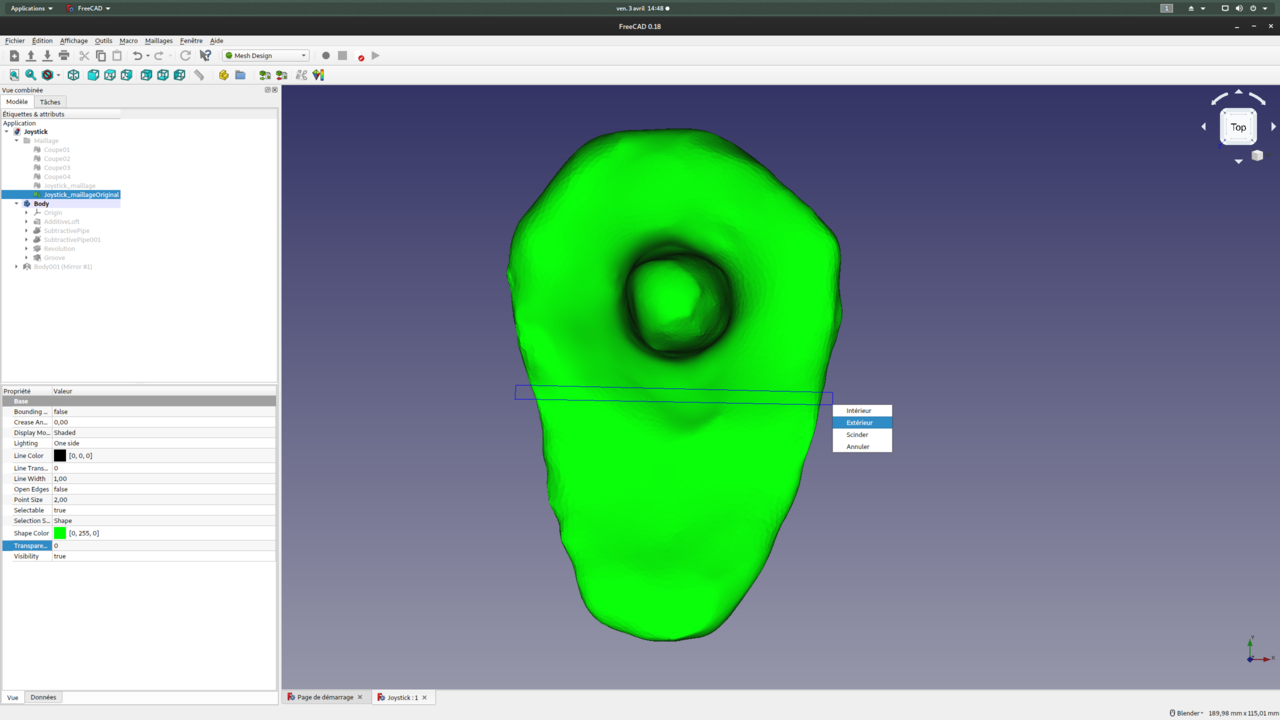Open the small cube menu below navigation cube
1280x720 pixels.
[x=1257, y=155]
